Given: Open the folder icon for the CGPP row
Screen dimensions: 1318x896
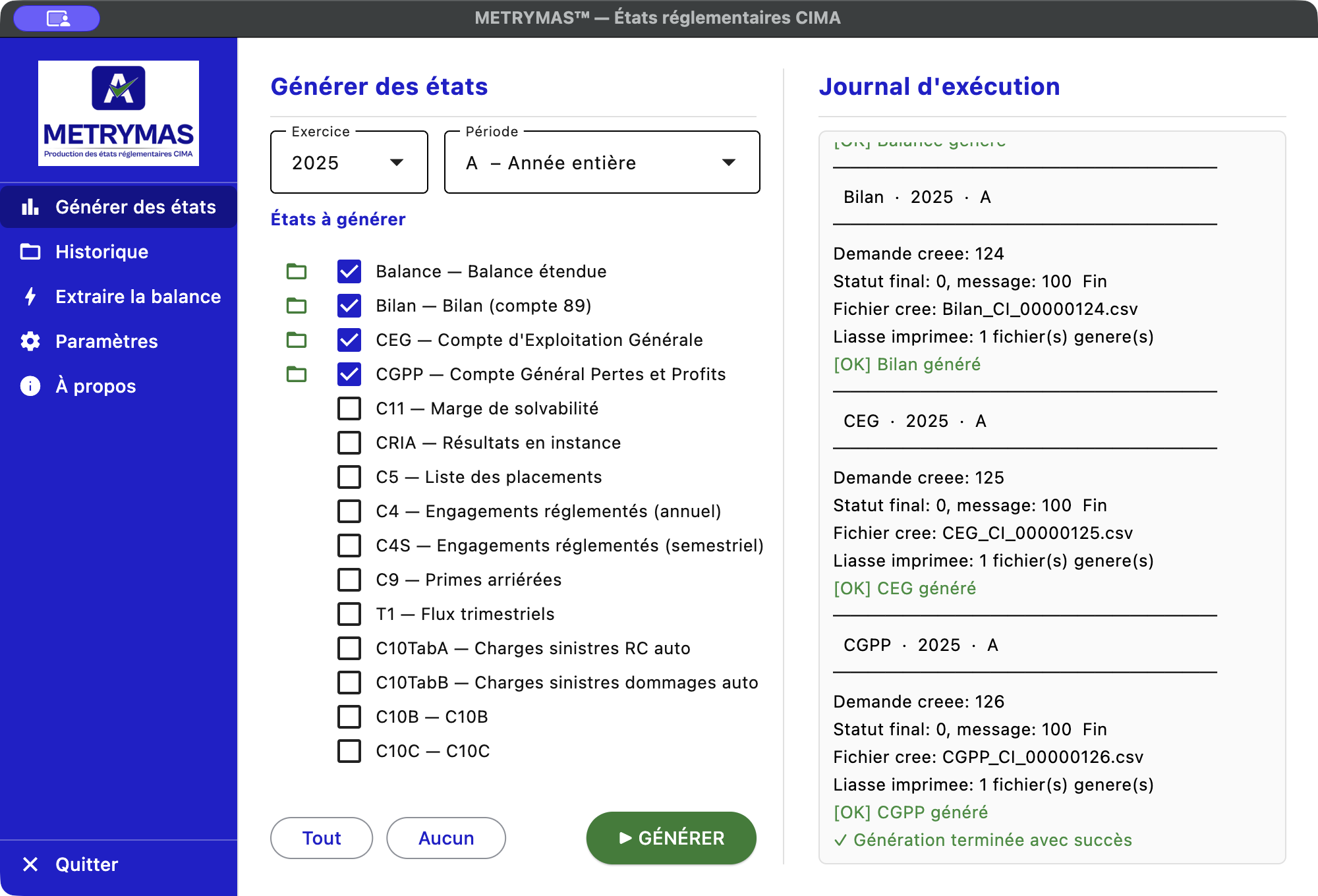Looking at the screenshot, I should [297, 374].
